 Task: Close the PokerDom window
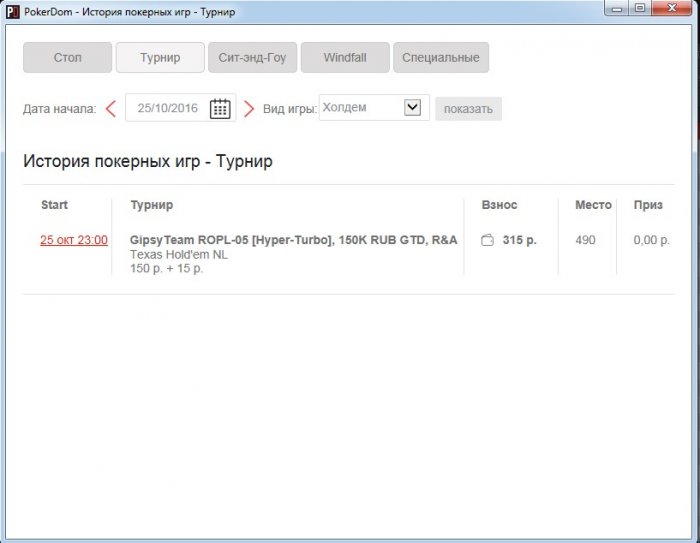tap(672, 8)
